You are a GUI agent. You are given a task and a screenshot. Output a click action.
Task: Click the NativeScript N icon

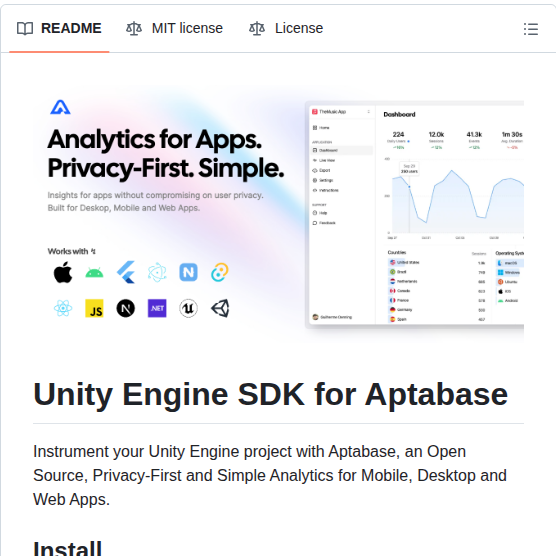tap(188, 272)
